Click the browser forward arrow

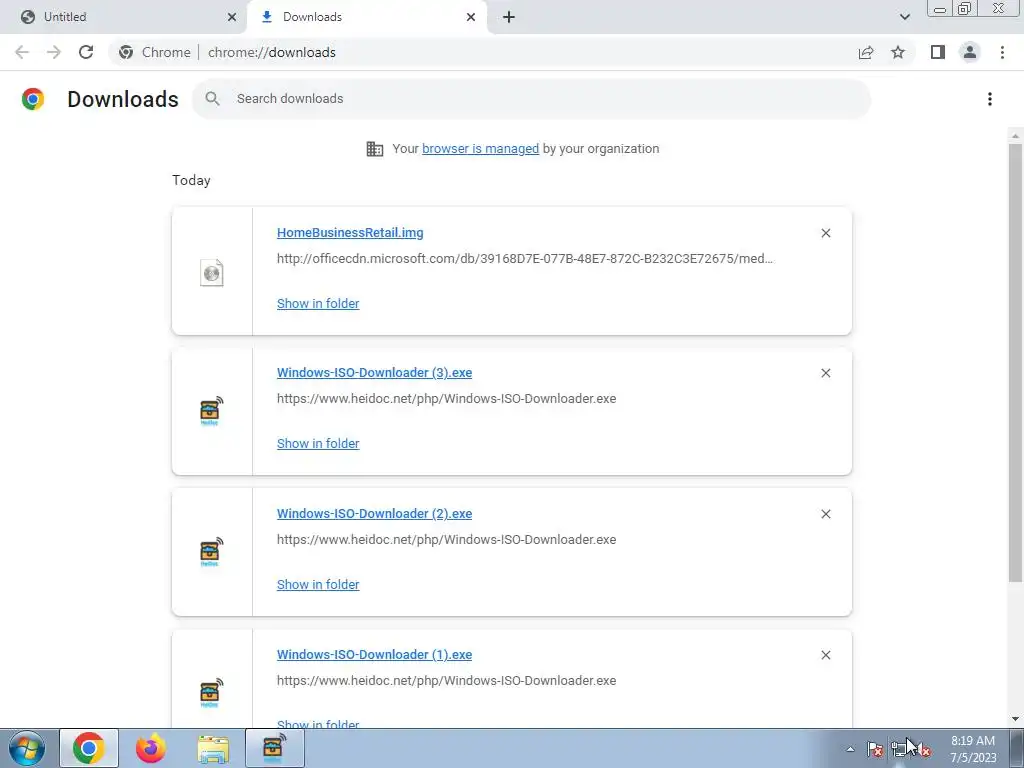coord(54,52)
